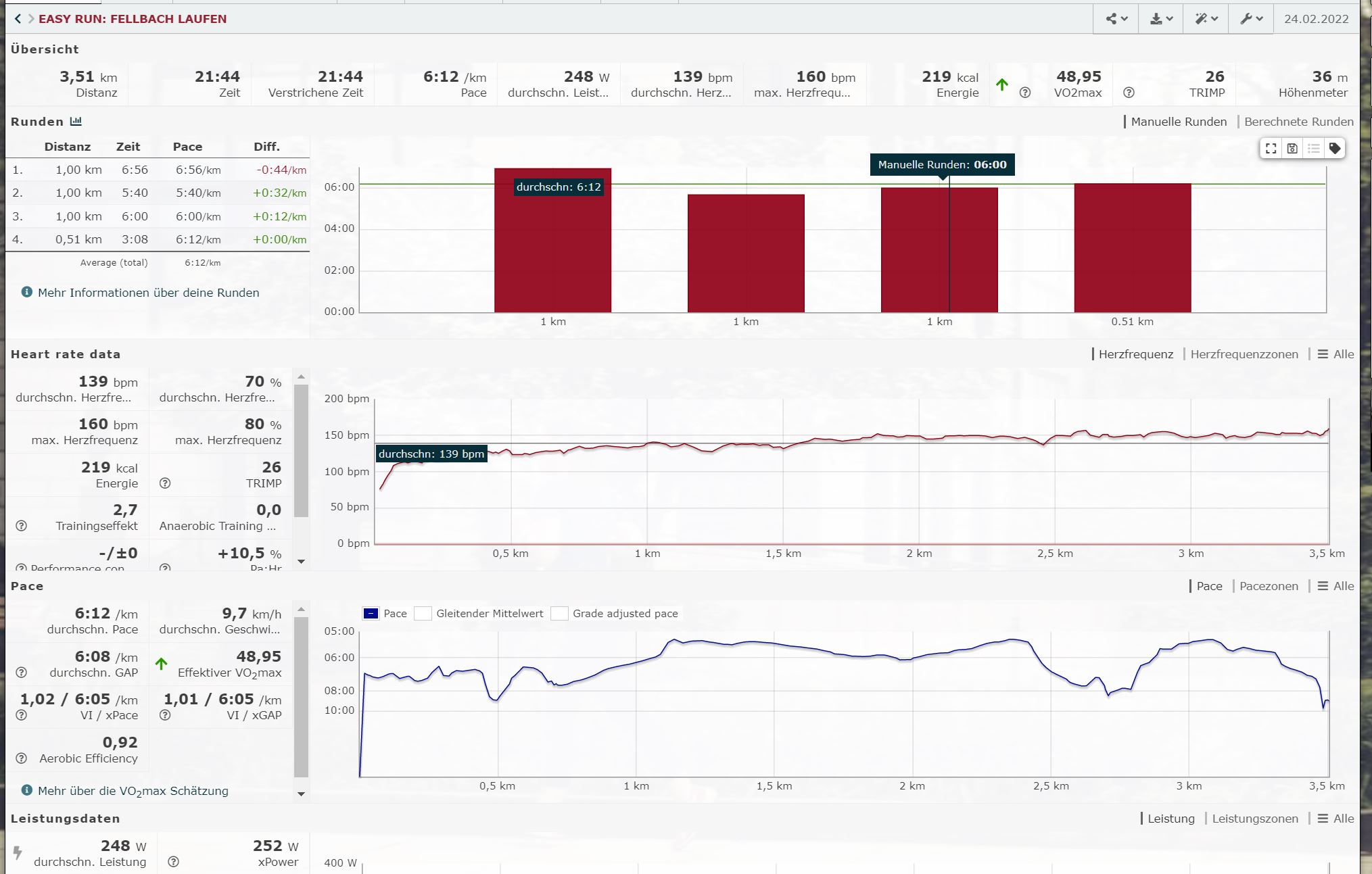The image size is (1372, 874).
Task: Open Mehr Informationen über deine Runden link
Action: coord(148,293)
